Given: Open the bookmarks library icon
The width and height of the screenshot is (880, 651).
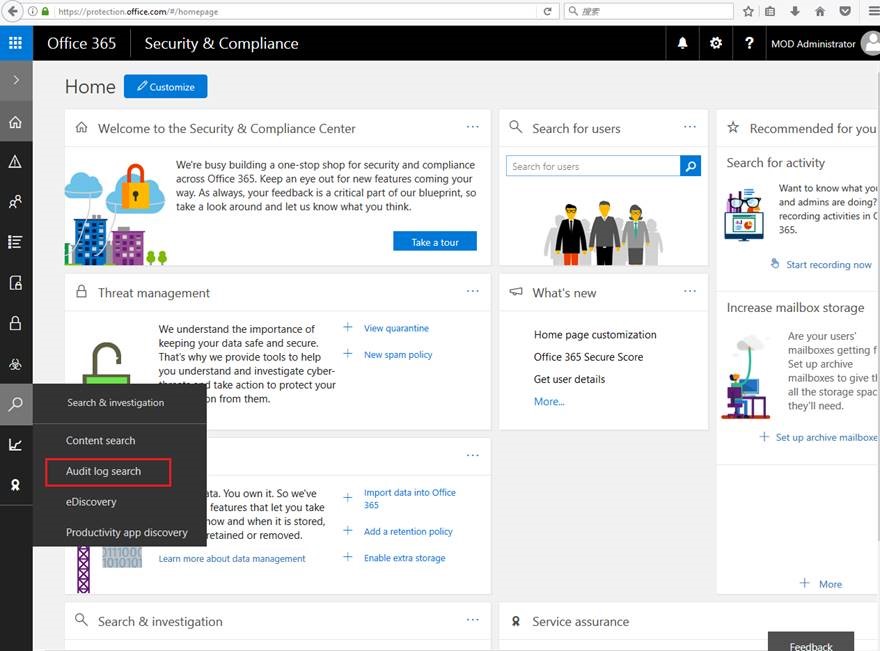Looking at the screenshot, I should [x=770, y=11].
